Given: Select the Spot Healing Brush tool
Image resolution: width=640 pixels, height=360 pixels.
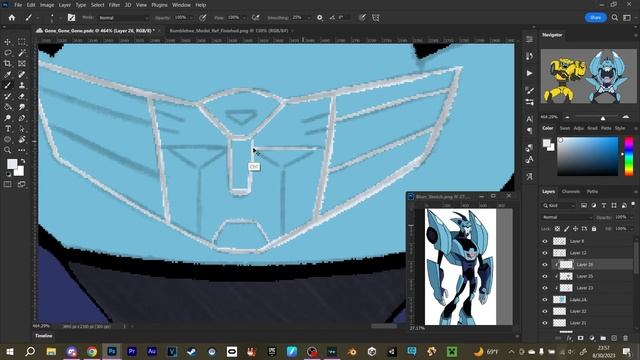Looking at the screenshot, I should [22, 75].
